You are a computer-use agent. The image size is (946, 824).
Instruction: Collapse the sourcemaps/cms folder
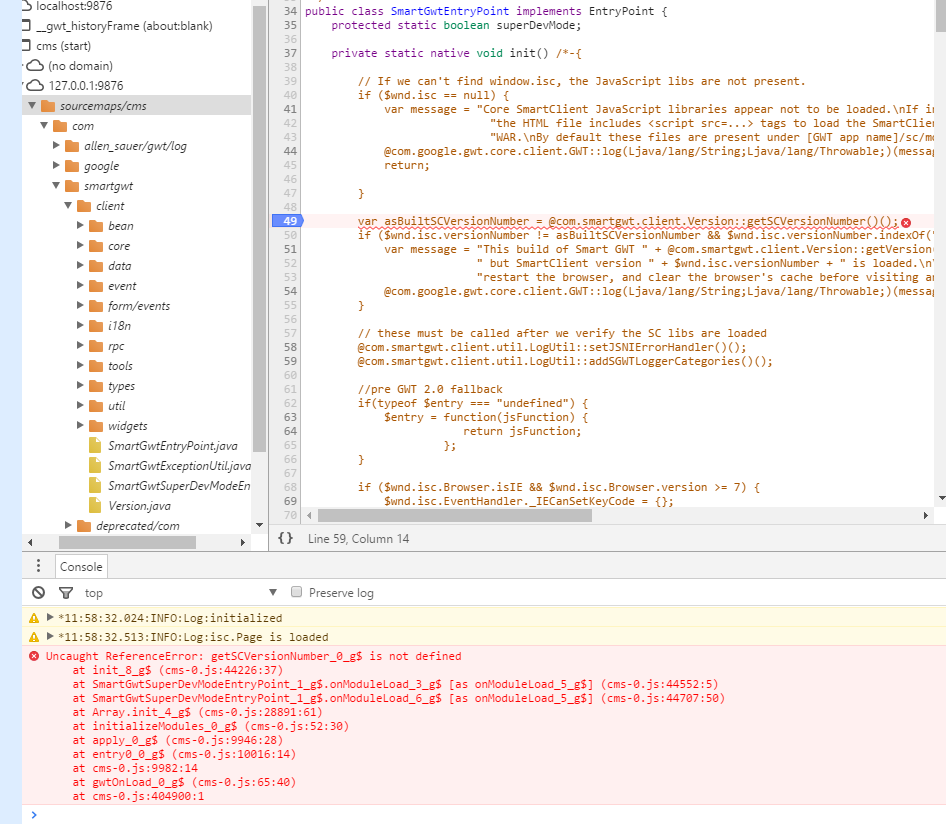tap(34, 106)
